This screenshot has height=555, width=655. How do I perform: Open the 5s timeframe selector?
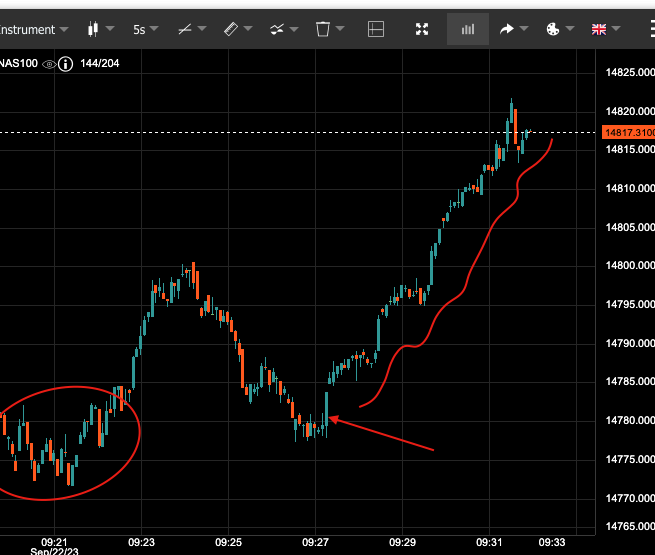(x=145, y=30)
